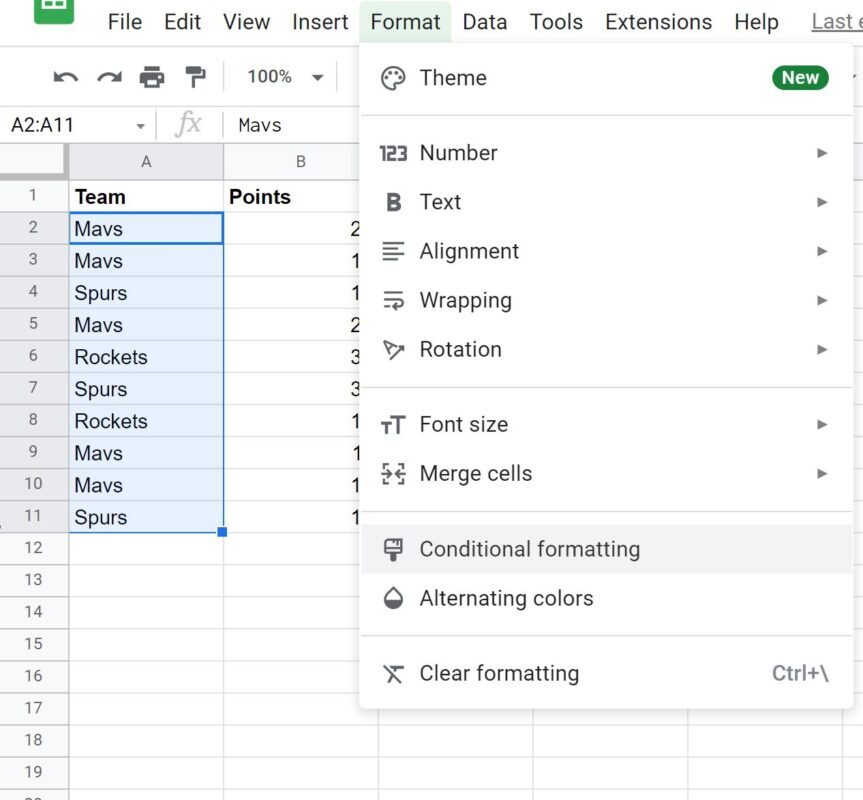Click the 123 Number format icon
This screenshot has height=800, width=863.
393,153
